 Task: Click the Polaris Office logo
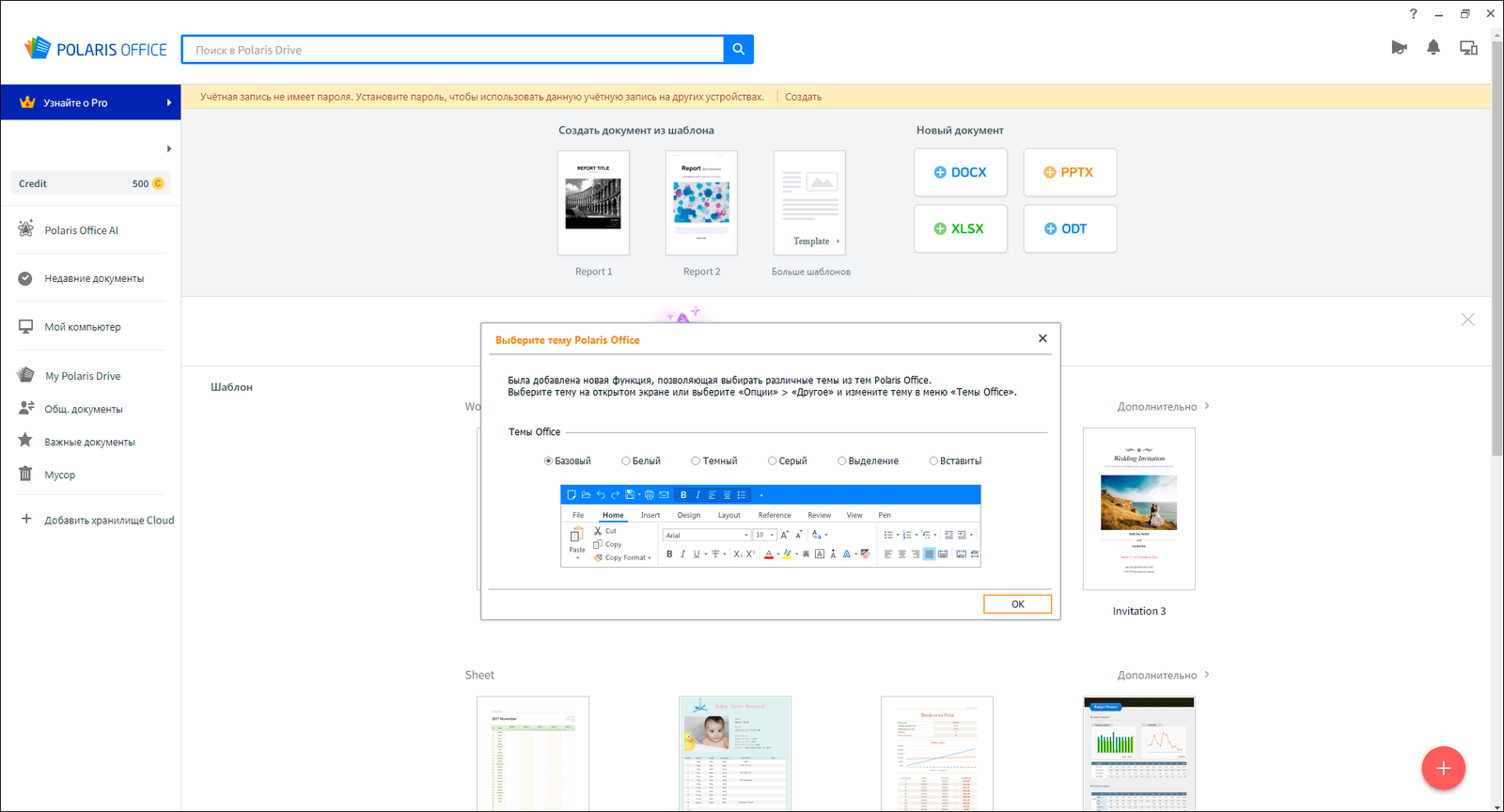96,49
